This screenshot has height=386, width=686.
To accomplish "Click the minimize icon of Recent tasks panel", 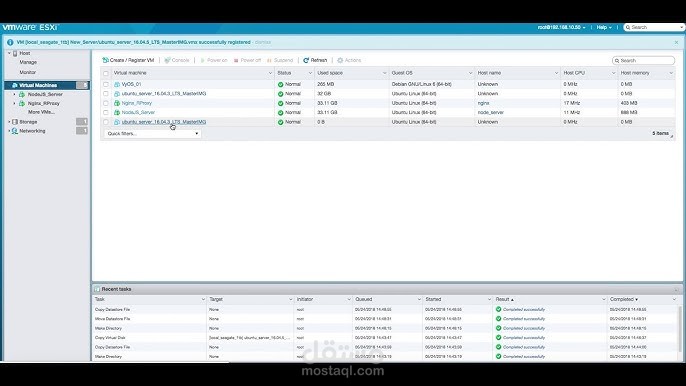I will pyautogui.click(x=676, y=290).
